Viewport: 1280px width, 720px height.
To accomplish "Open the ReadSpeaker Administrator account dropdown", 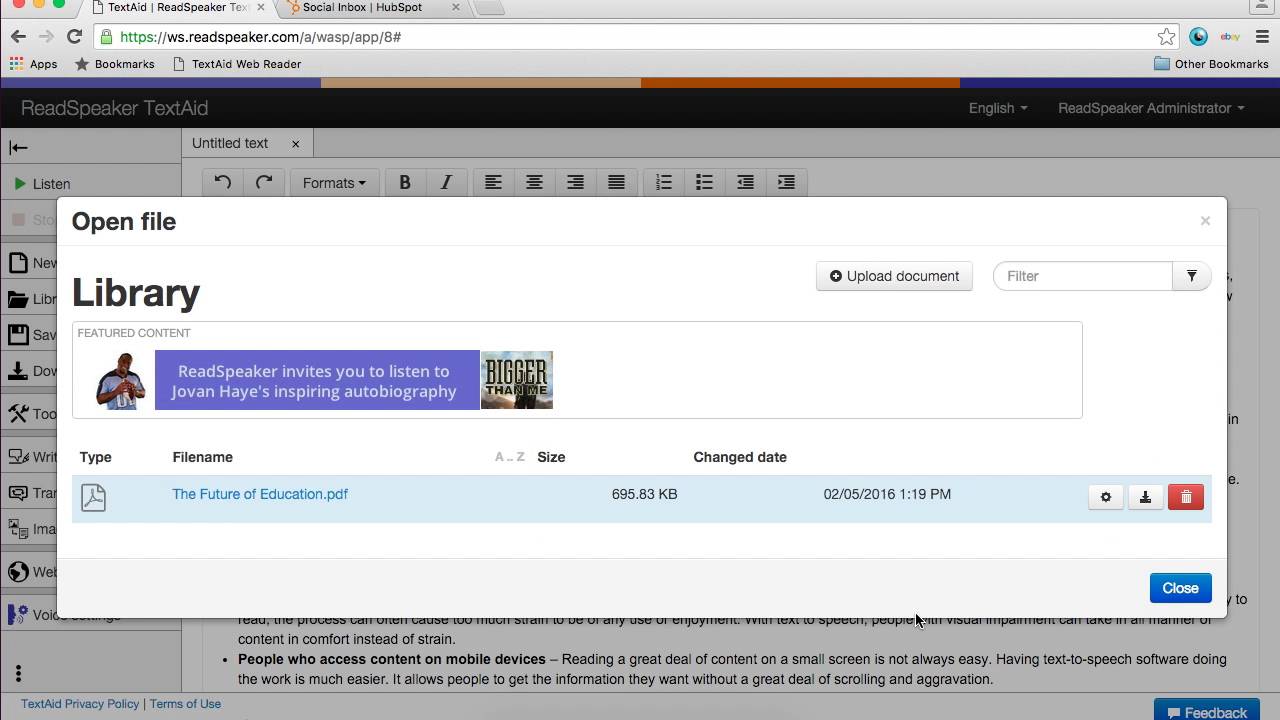I will coord(1151,108).
